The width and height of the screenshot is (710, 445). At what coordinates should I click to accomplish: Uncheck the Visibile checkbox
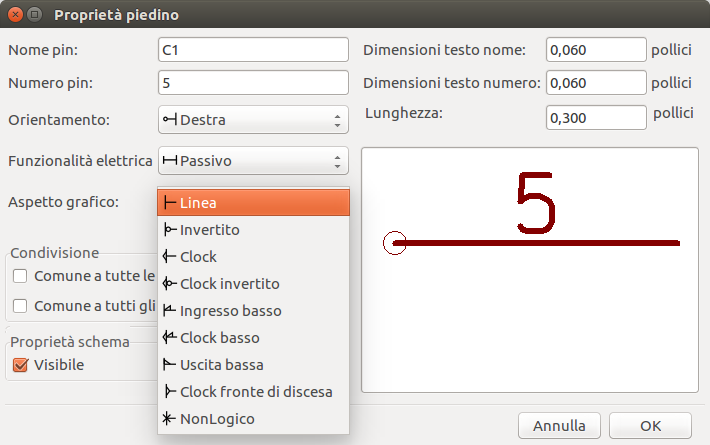[20, 365]
